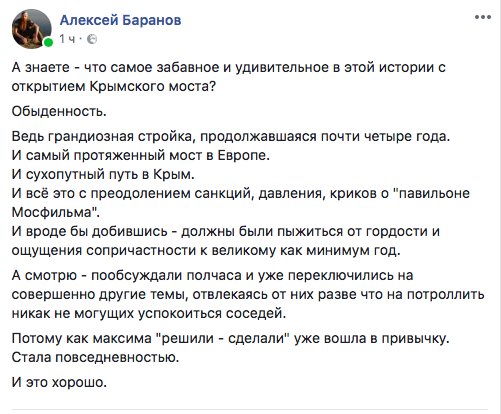Click the line "И сухопутный путь в Крым."
The height and width of the screenshot is (414, 501).
click(103, 174)
